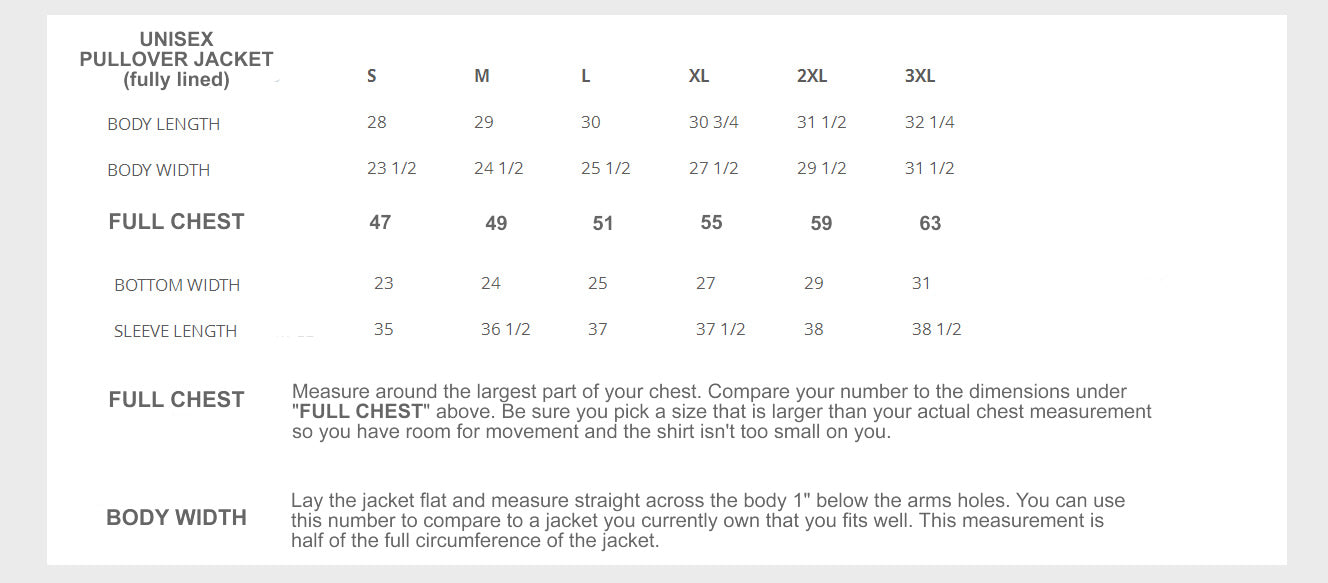Screen dimensions: 1328x583
Task: Select the M size column header
Action: (482, 76)
